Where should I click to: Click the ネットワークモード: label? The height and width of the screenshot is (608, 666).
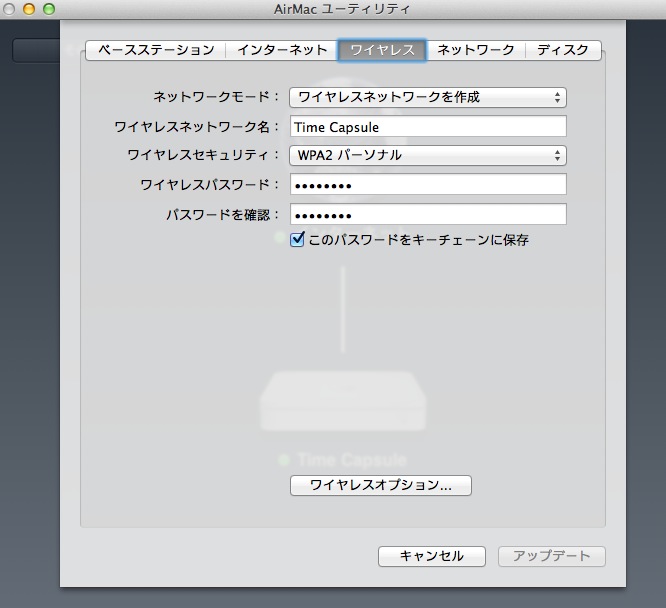216,97
